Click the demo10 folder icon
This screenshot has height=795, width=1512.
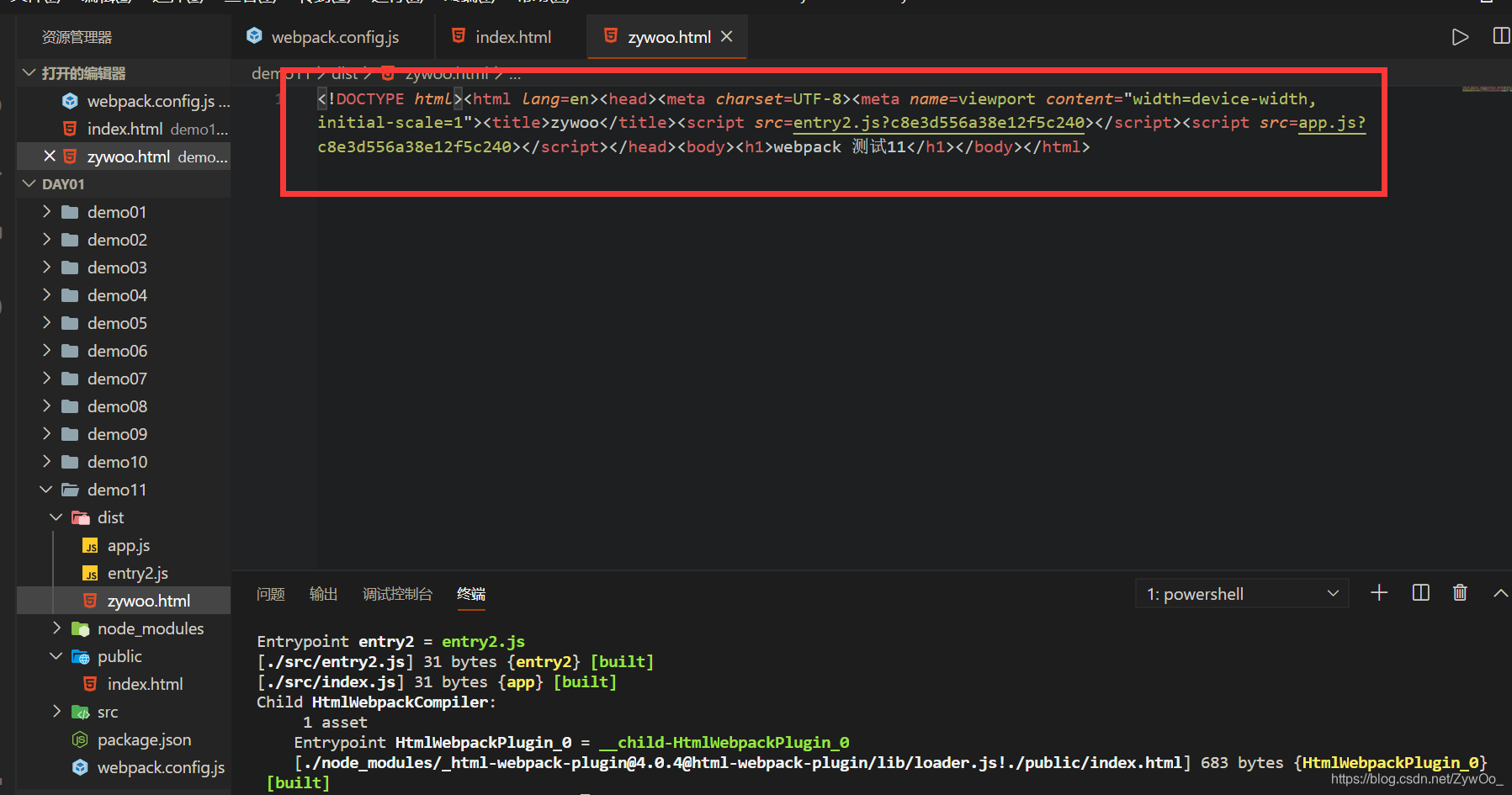click(71, 462)
